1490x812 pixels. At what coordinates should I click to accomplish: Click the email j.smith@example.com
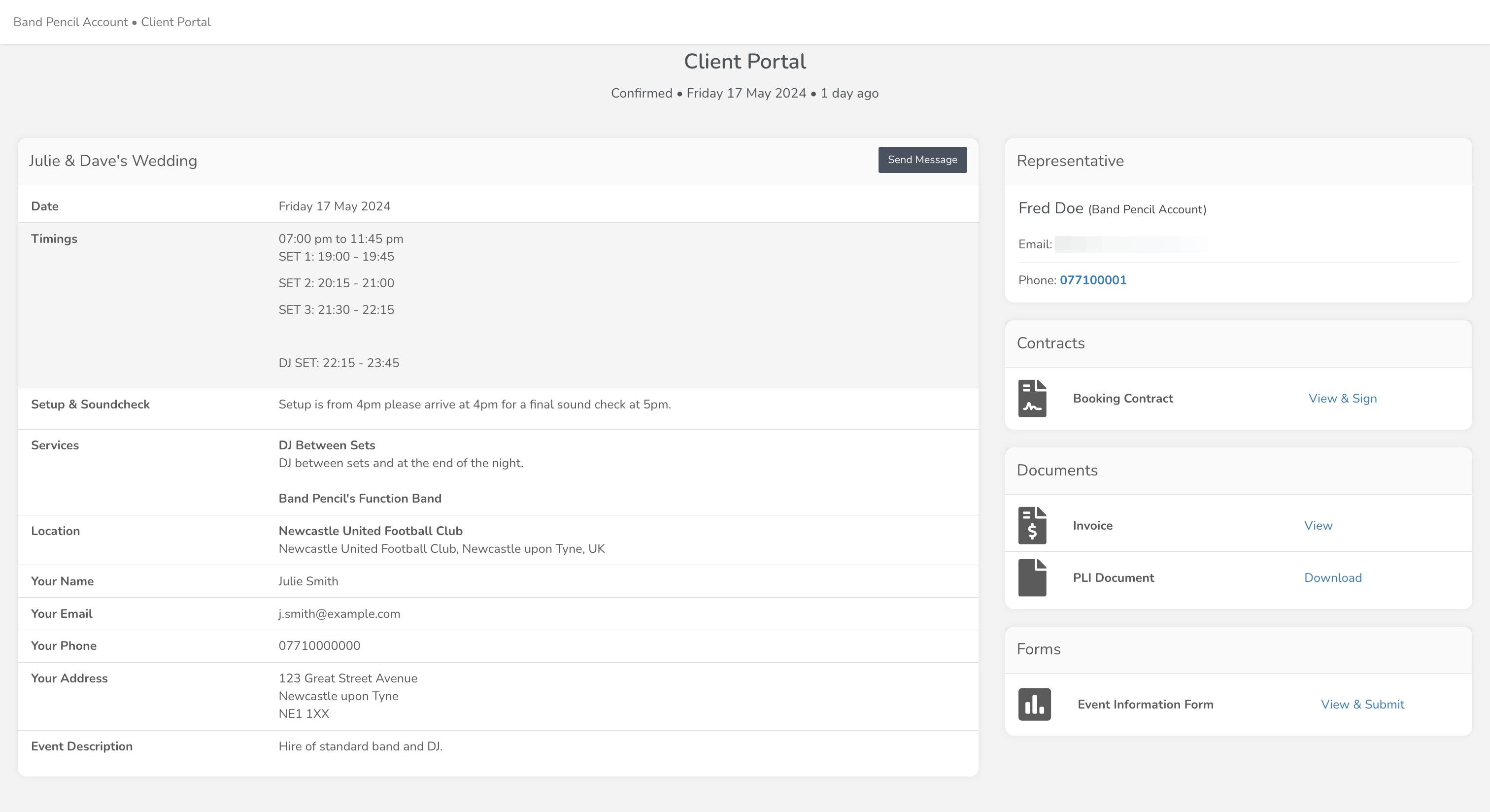(339, 613)
